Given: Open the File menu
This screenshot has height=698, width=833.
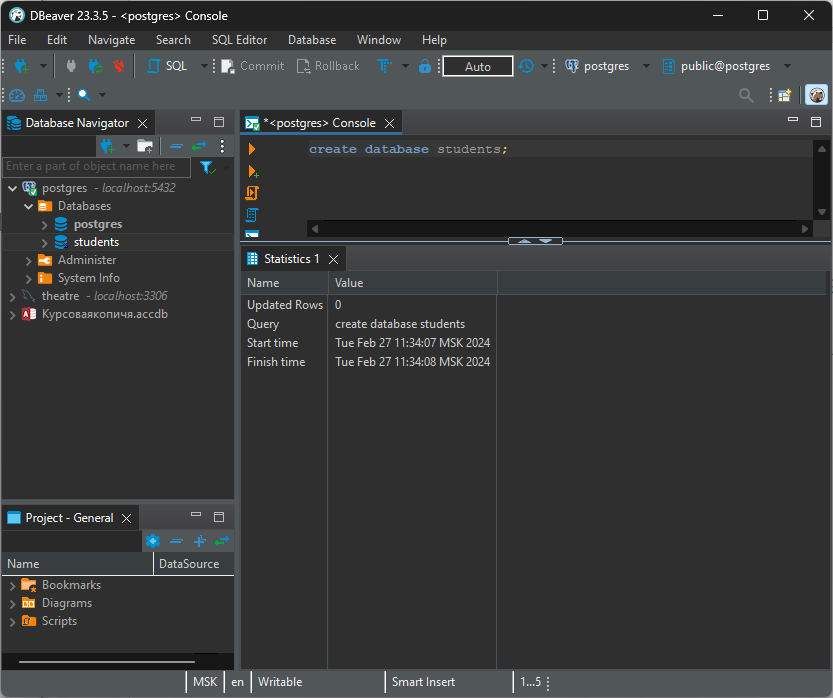Looking at the screenshot, I should [17, 40].
